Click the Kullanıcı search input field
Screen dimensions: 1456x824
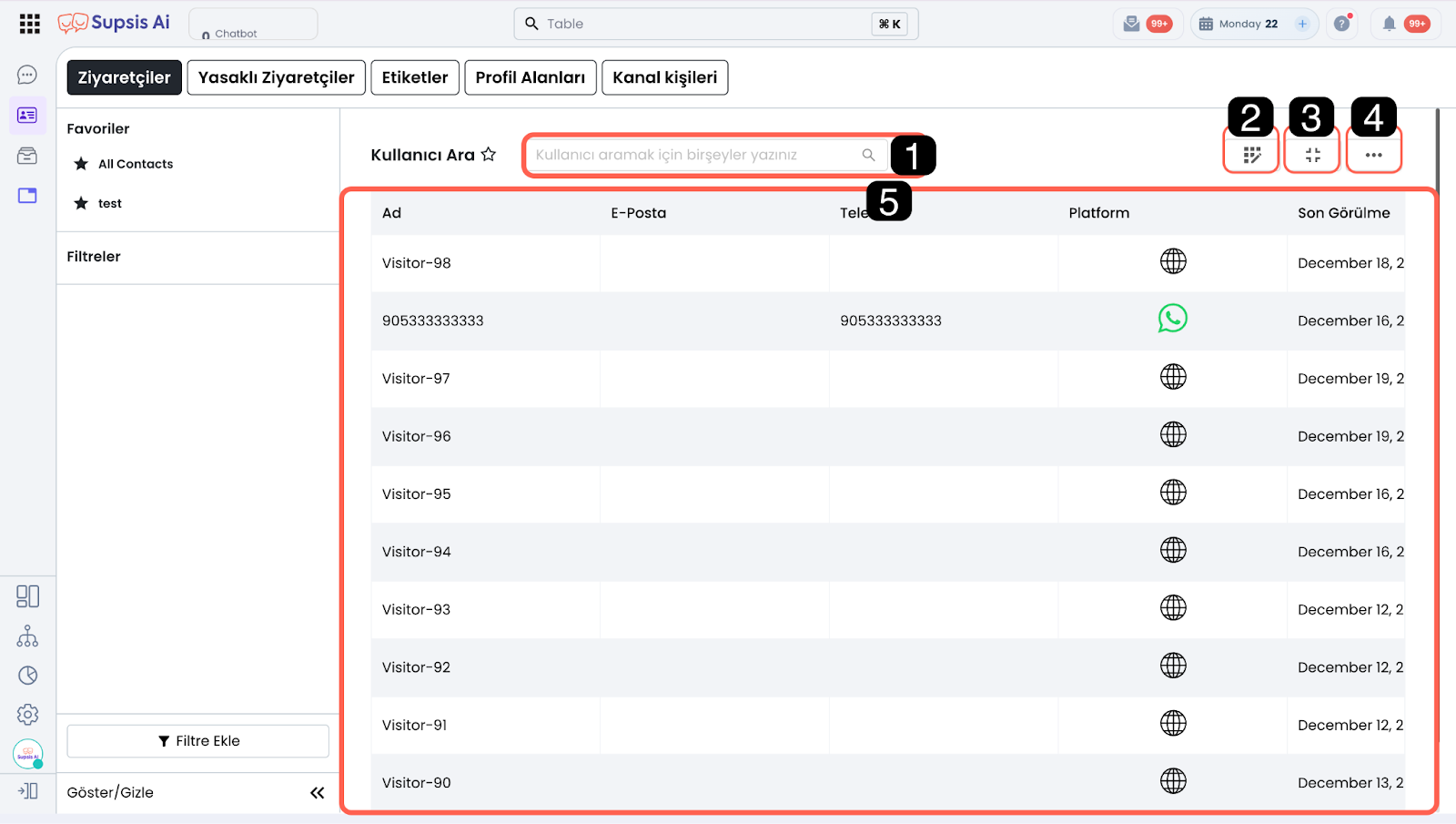pyautogui.click(x=696, y=155)
